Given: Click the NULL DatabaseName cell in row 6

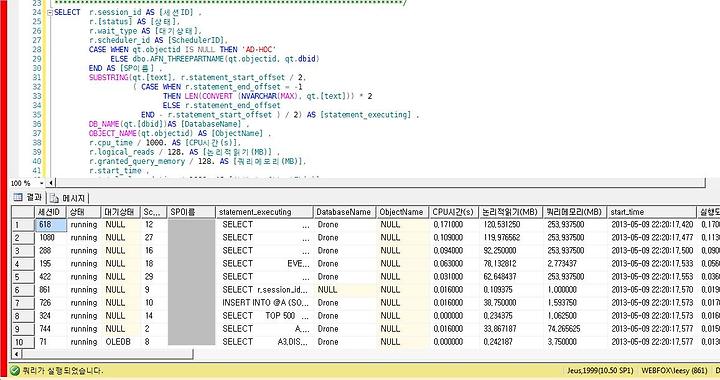Looking at the screenshot, I should pyautogui.click(x=344, y=290).
